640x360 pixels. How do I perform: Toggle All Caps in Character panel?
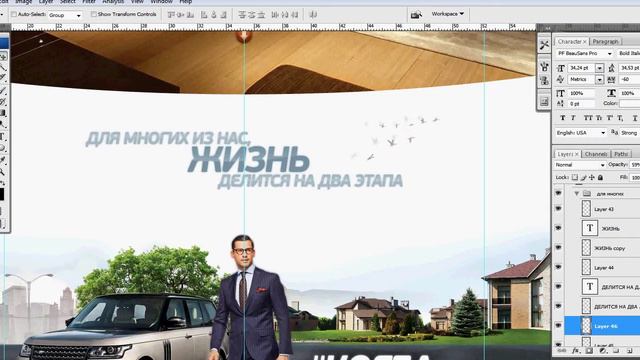(588, 118)
